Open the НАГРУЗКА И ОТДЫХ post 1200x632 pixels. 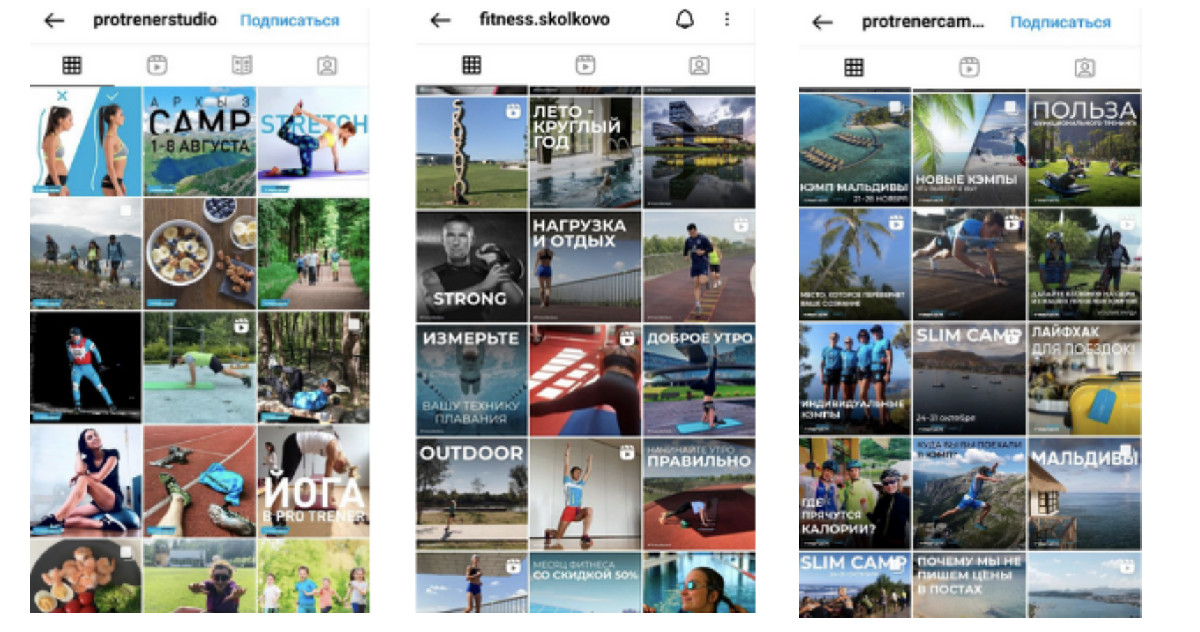[x=584, y=265]
